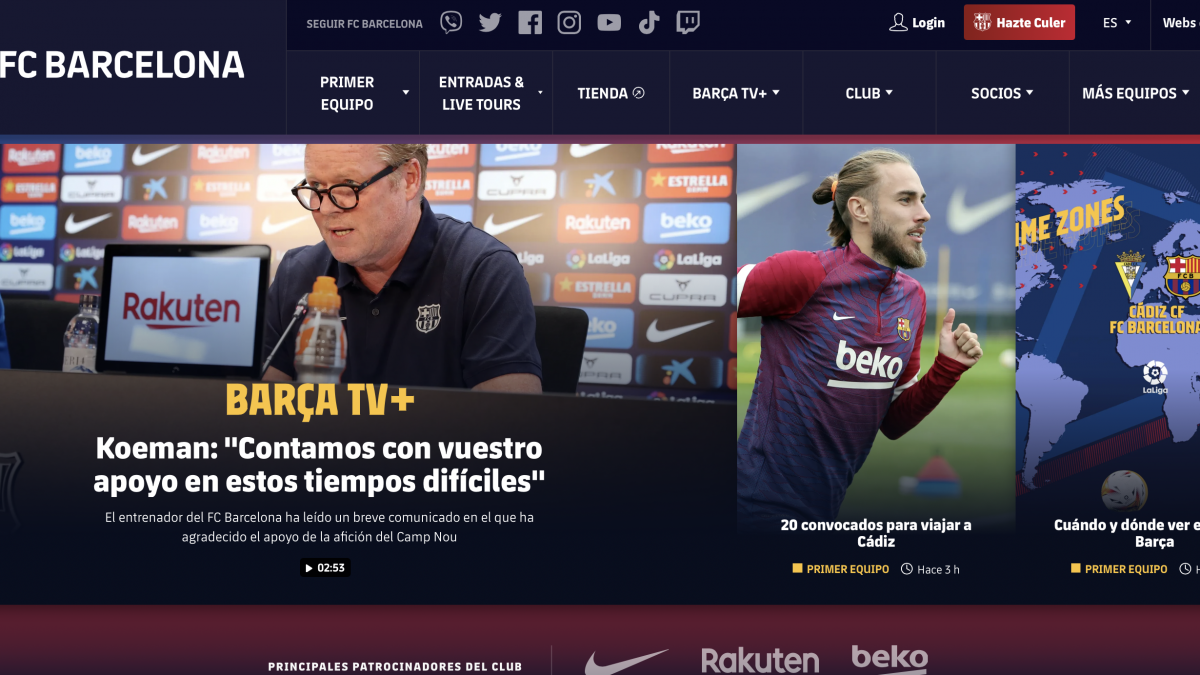Open FC Barcelona's Viber channel icon
This screenshot has width=1200, height=675.
pyautogui.click(x=451, y=22)
